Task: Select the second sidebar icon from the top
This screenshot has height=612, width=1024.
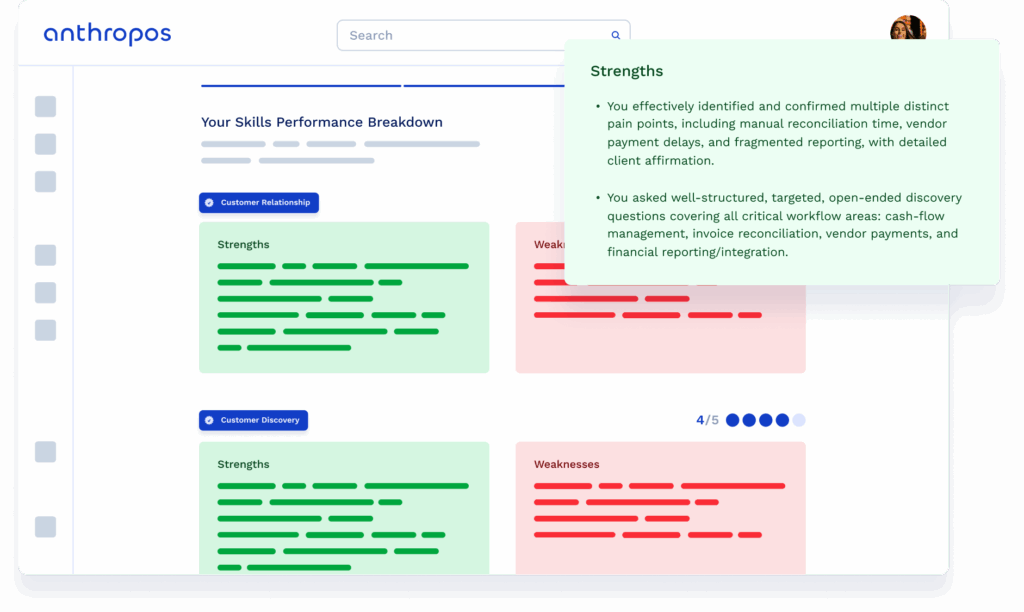Action: coord(45,144)
